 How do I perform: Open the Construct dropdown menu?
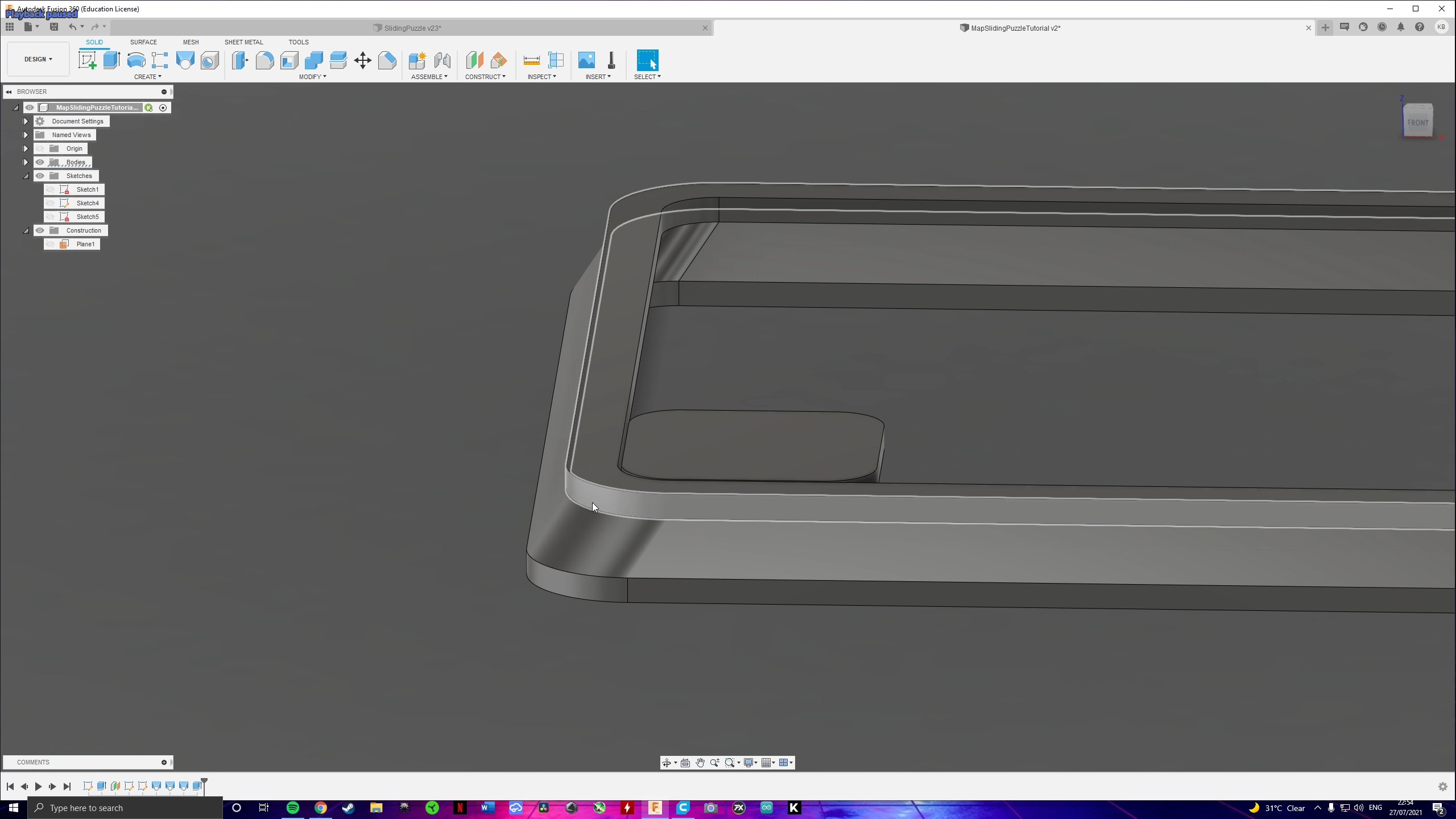click(x=486, y=76)
